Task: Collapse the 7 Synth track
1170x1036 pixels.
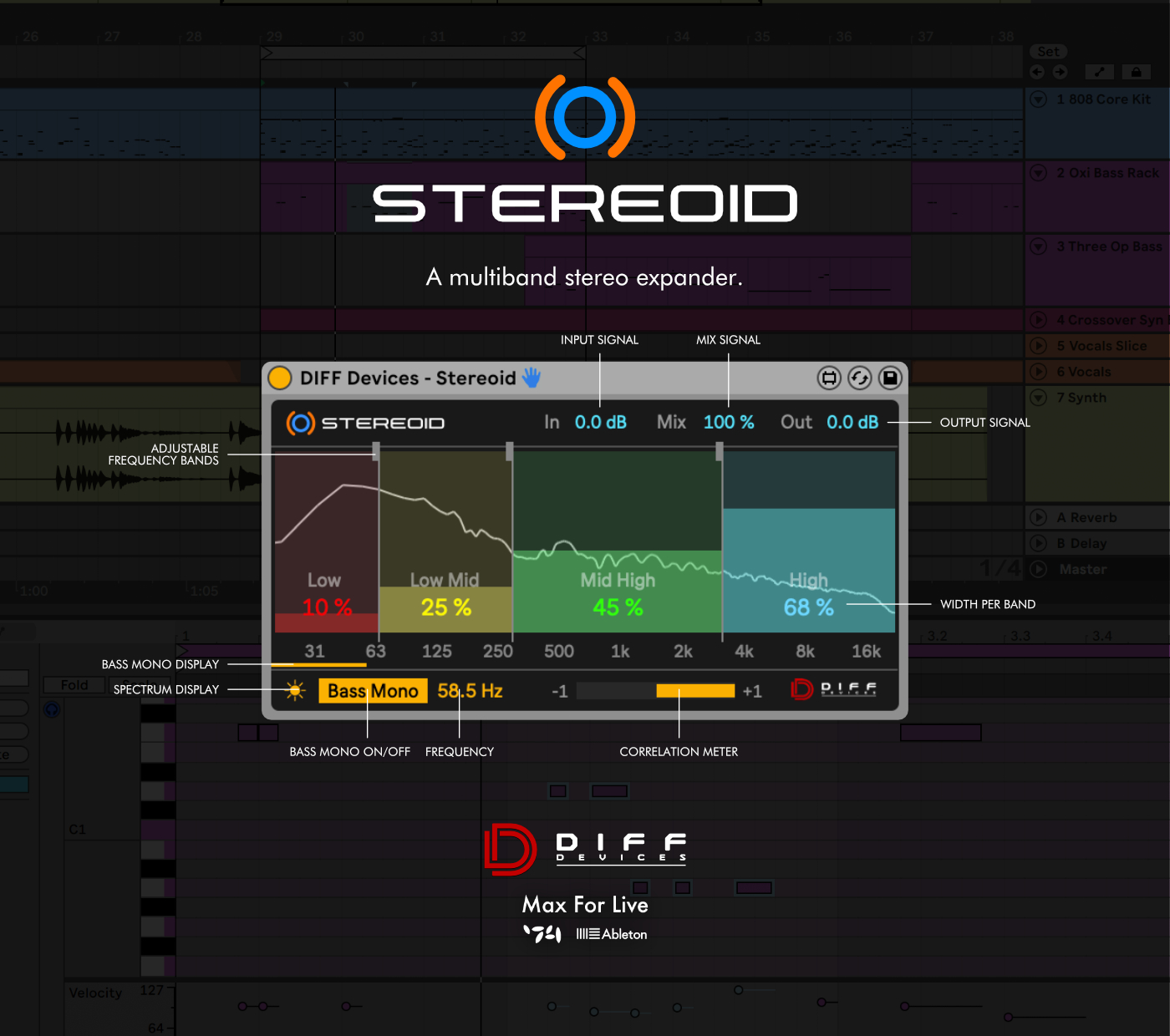Action: 1039,398
